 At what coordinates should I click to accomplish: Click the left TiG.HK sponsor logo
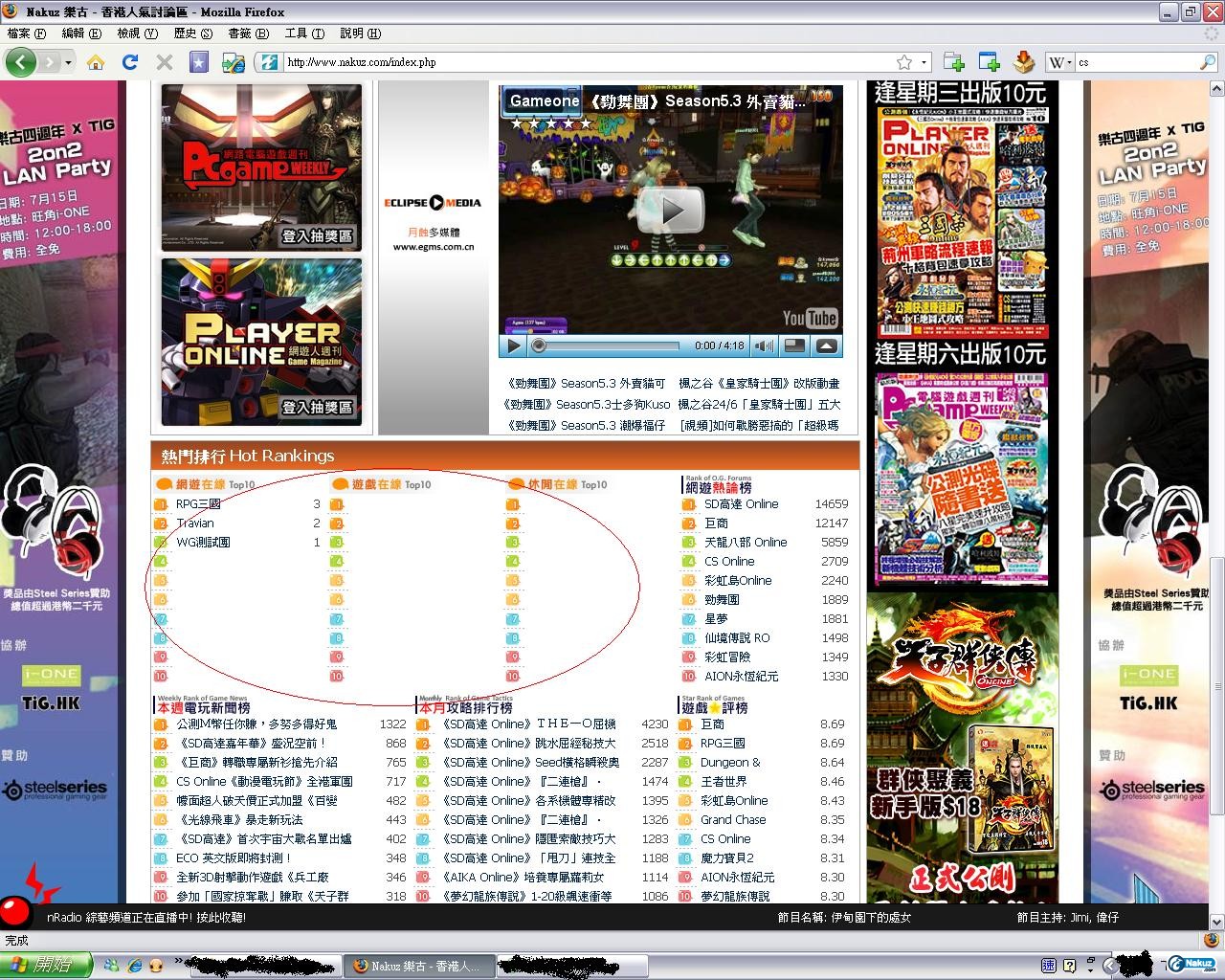51,702
